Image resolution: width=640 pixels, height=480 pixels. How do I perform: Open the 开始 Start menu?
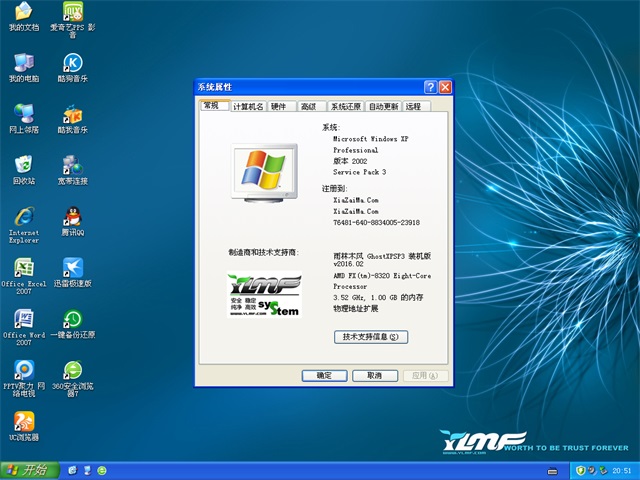pyautogui.click(x=26, y=470)
